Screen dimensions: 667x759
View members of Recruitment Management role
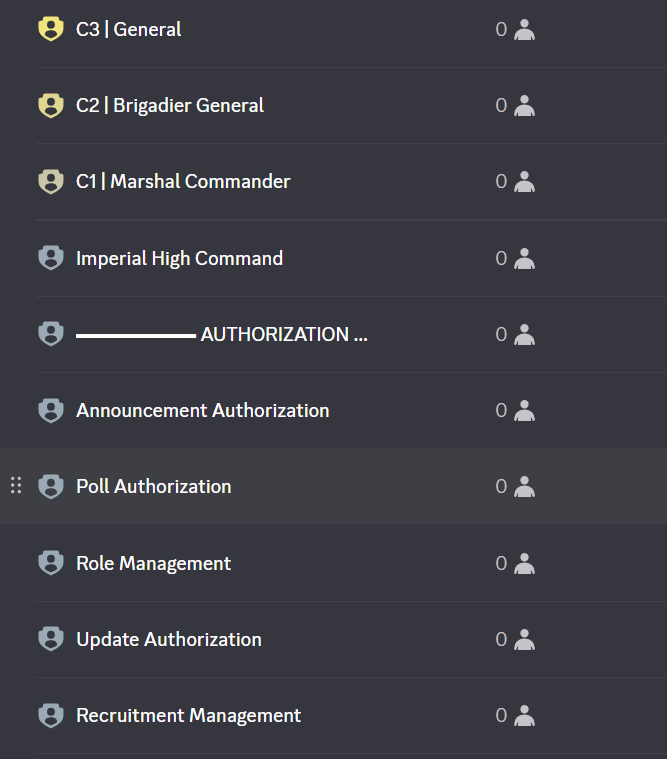(x=515, y=715)
